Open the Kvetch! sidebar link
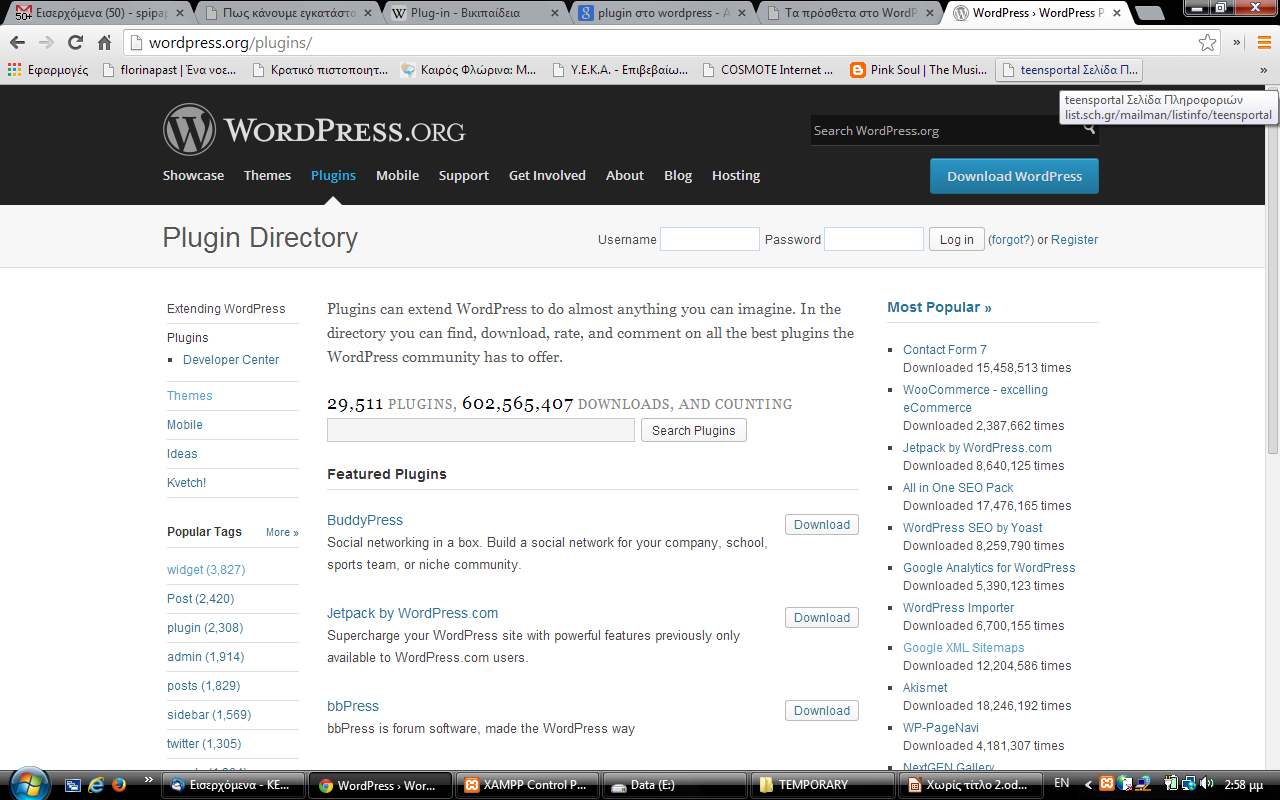Screen dimensions: 1280x800 tap(186, 483)
